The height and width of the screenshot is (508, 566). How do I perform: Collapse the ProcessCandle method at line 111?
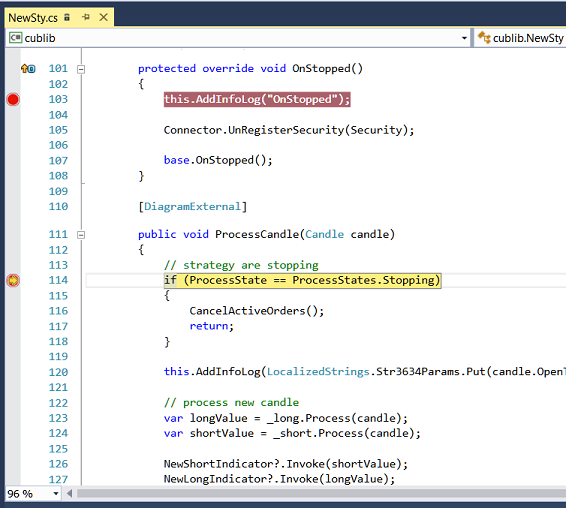pyautogui.click(x=81, y=235)
